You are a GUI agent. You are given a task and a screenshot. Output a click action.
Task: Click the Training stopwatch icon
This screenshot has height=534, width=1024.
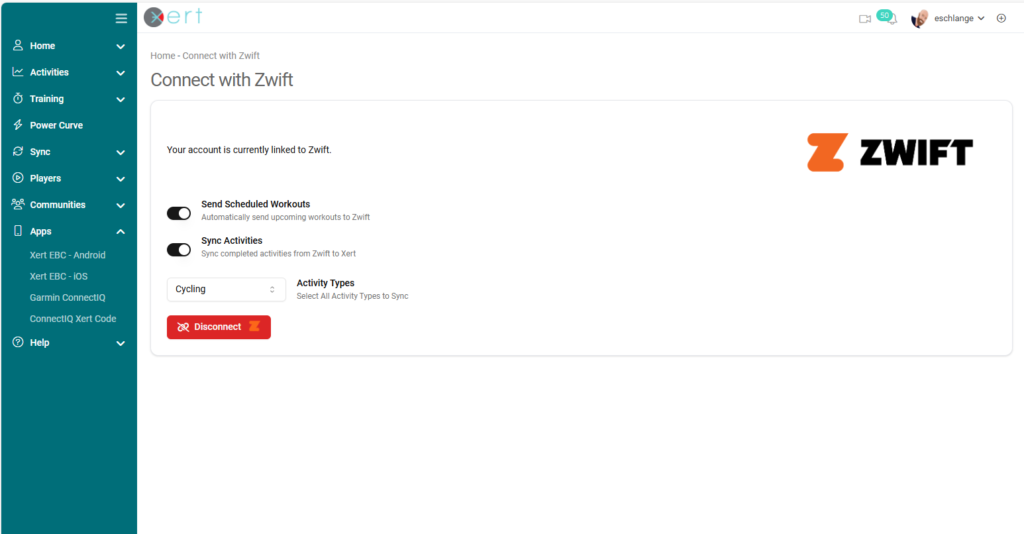pos(18,98)
